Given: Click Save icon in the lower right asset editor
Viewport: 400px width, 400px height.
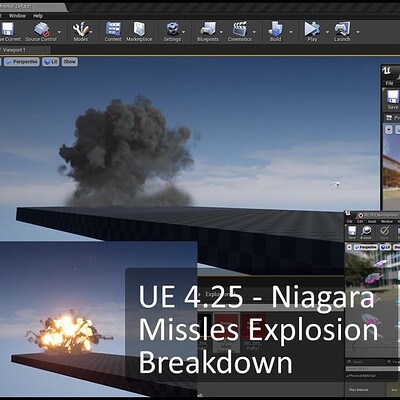Looking at the screenshot, I should (352, 232).
